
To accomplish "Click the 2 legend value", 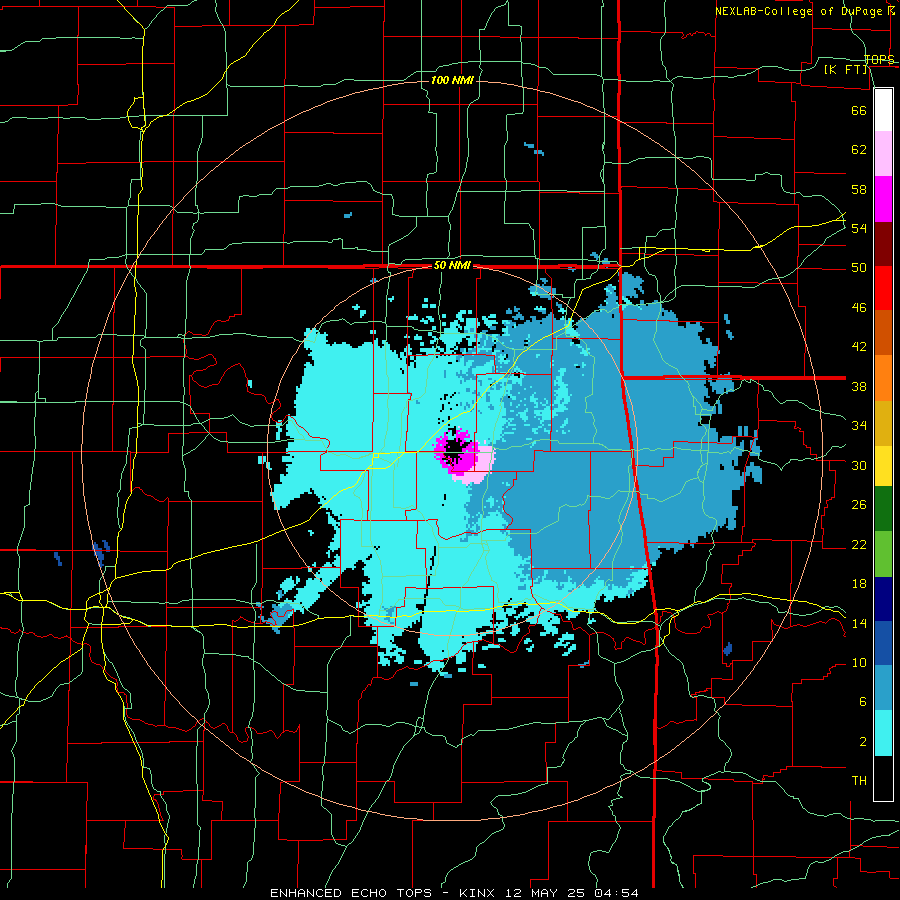I will (863, 742).
